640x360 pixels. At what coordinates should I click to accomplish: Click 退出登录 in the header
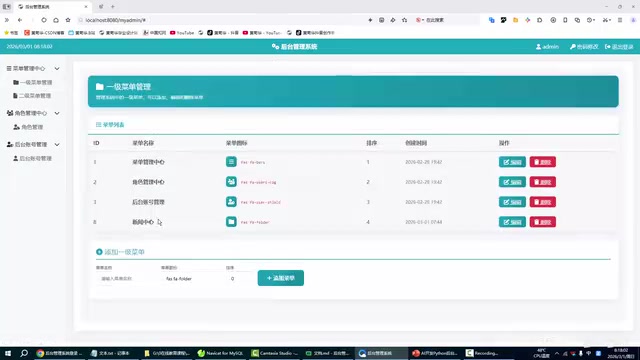619,47
